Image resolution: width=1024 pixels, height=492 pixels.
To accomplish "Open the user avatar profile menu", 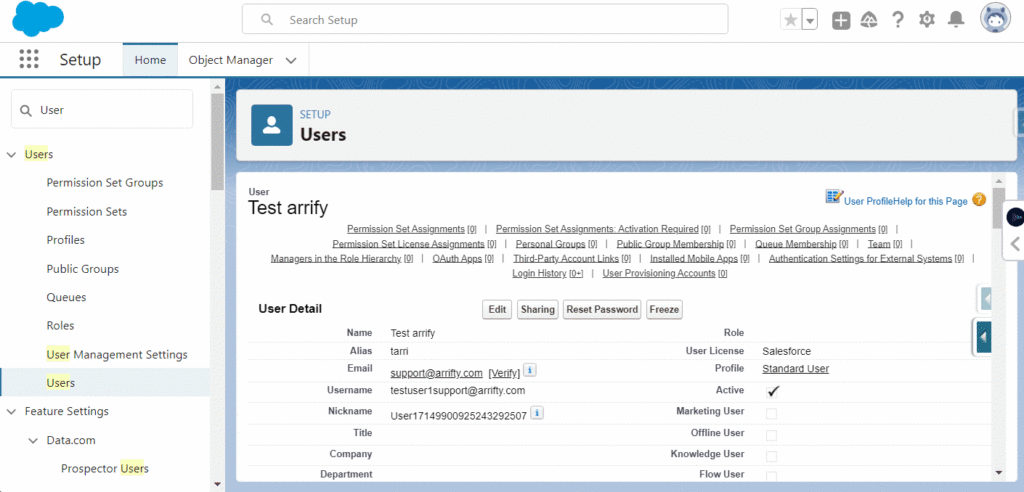I will [995, 19].
